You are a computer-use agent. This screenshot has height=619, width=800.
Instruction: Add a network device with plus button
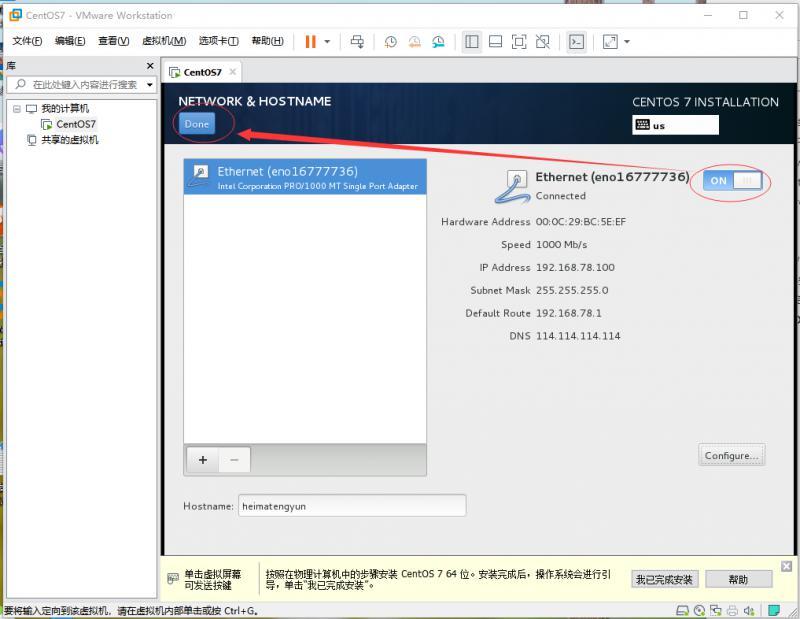click(203, 460)
